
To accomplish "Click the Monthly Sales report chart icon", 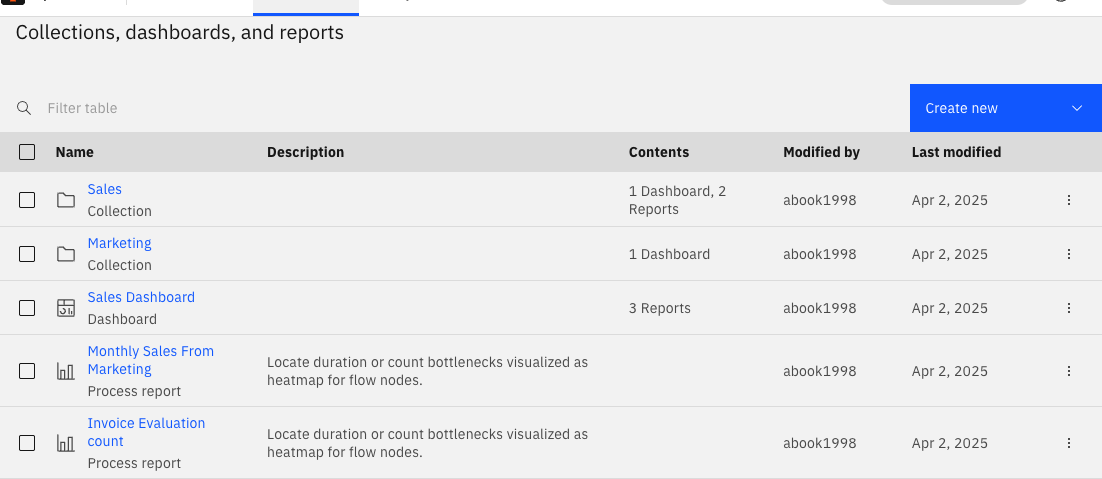I will pyautogui.click(x=66, y=371).
